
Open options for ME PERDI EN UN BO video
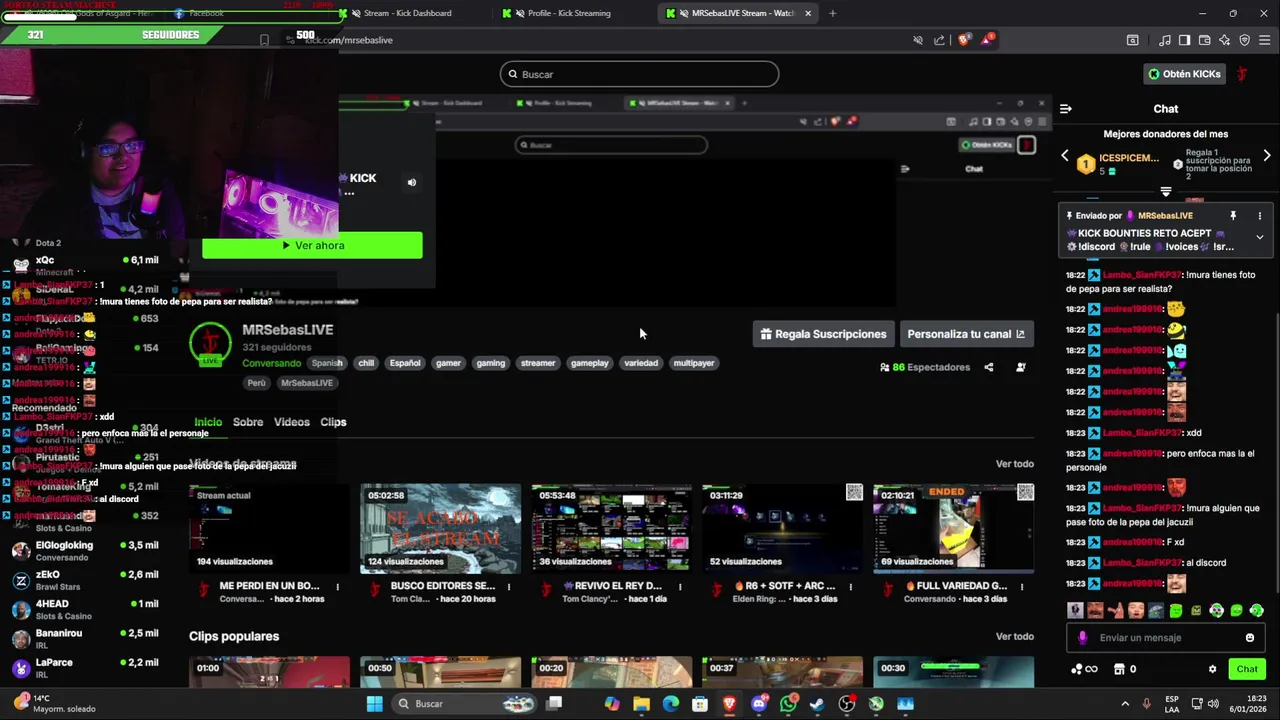[x=338, y=587]
